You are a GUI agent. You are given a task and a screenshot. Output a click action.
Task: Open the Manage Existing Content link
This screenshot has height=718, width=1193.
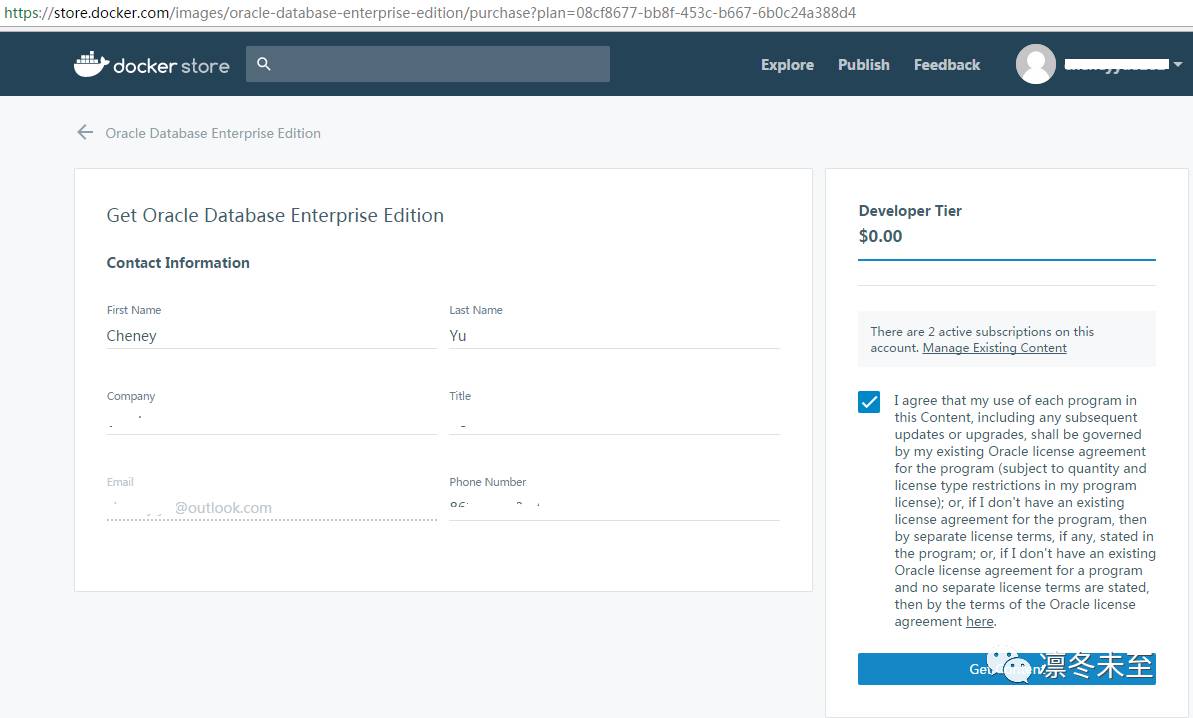pyautogui.click(x=994, y=348)
